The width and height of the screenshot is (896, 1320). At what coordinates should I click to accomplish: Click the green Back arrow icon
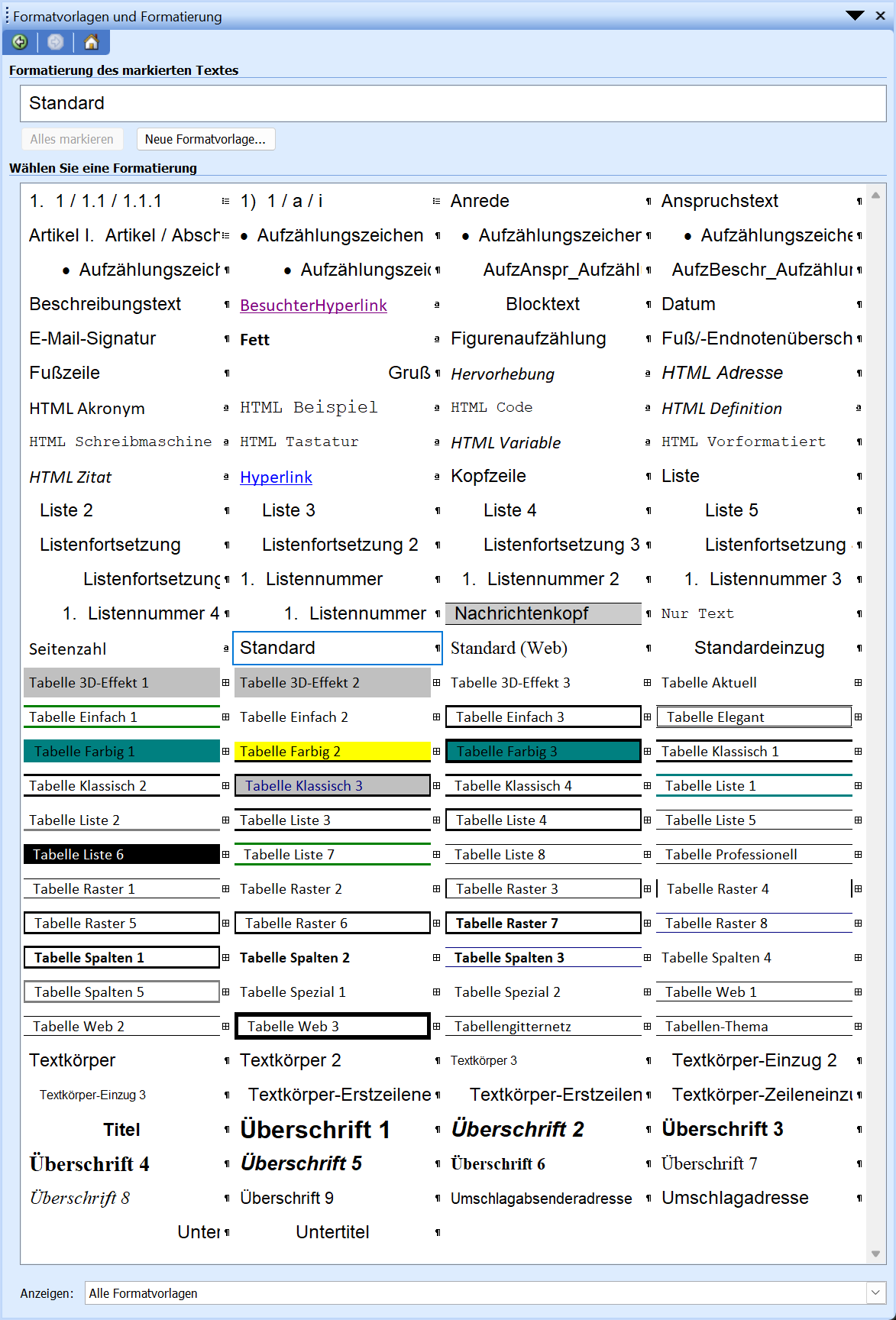click(x=20, y=42)
